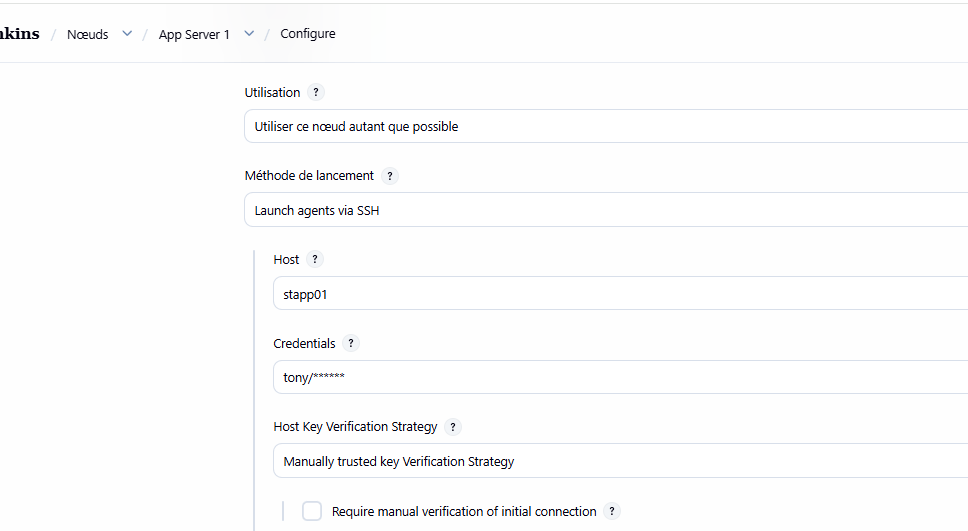The image size is (968, 531).
Task: Click the Jenkins logo text
Action: [x=20, y=34]
